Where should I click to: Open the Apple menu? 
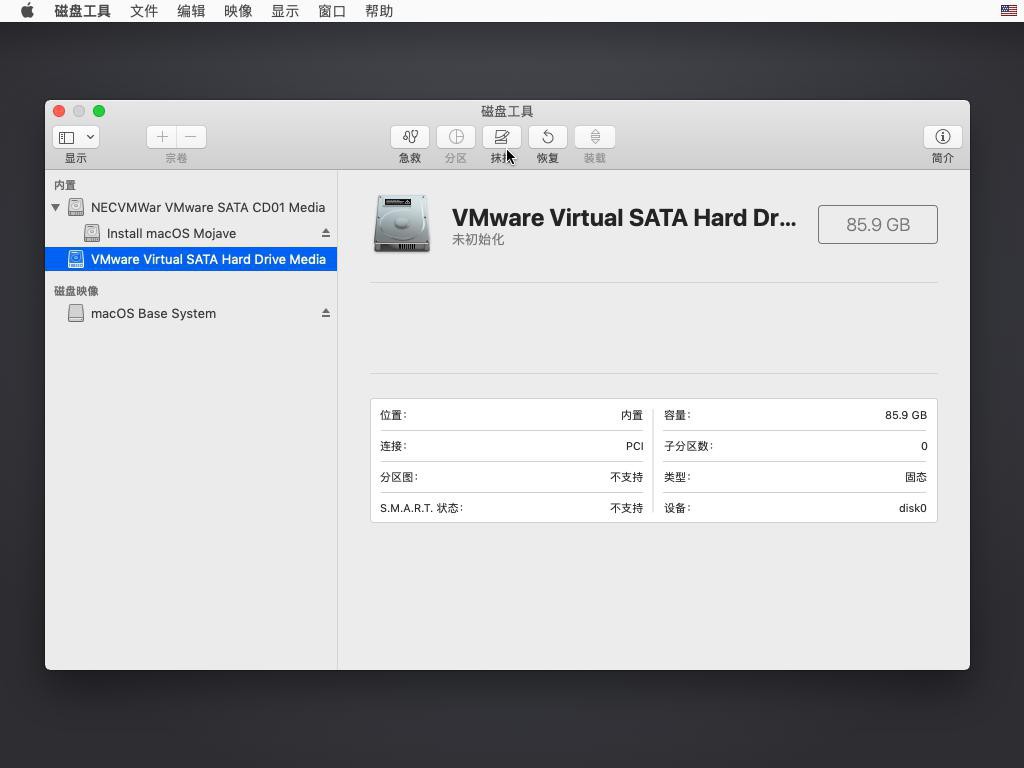tap(27, 11)
